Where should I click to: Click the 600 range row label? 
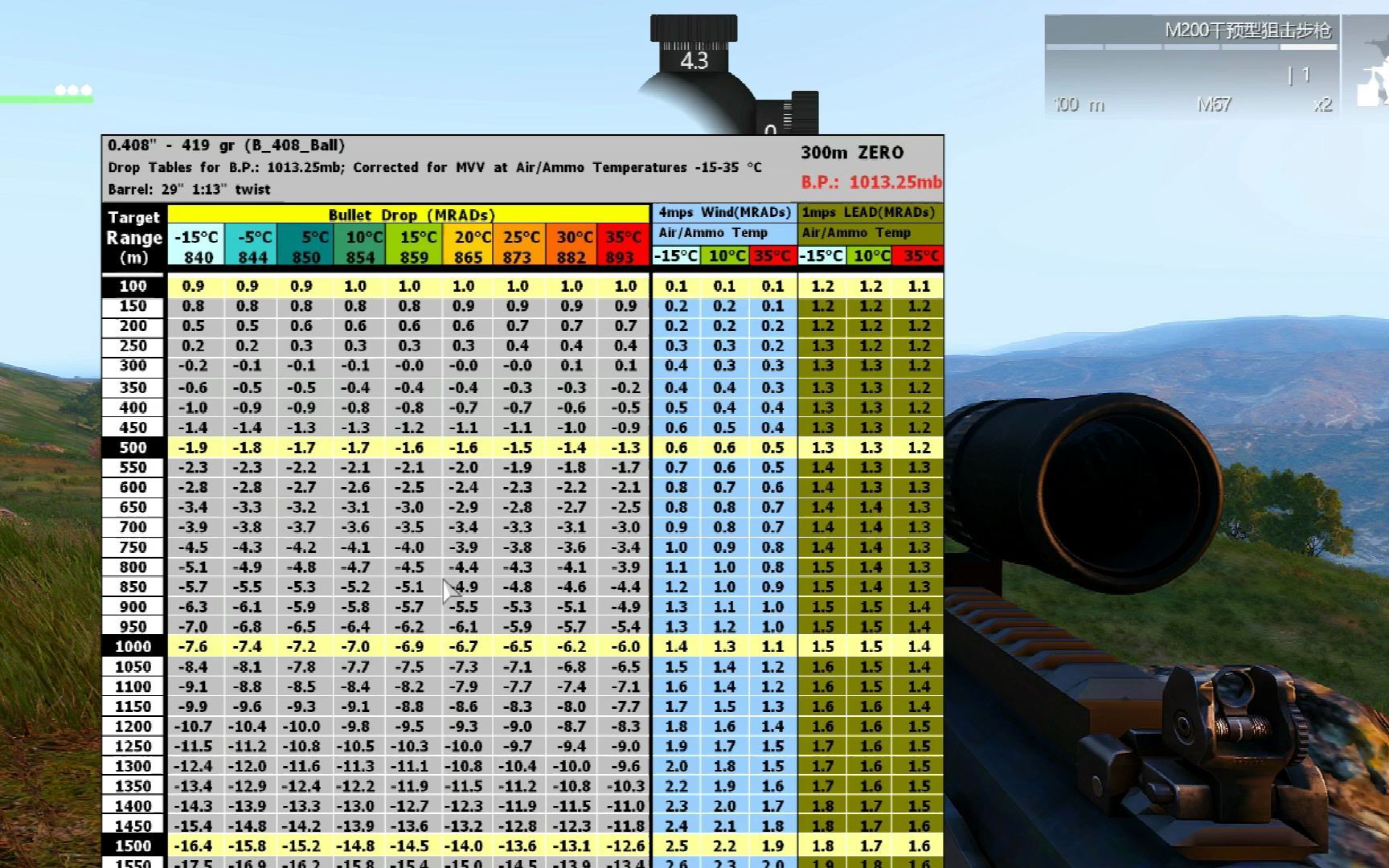point(133,488)
